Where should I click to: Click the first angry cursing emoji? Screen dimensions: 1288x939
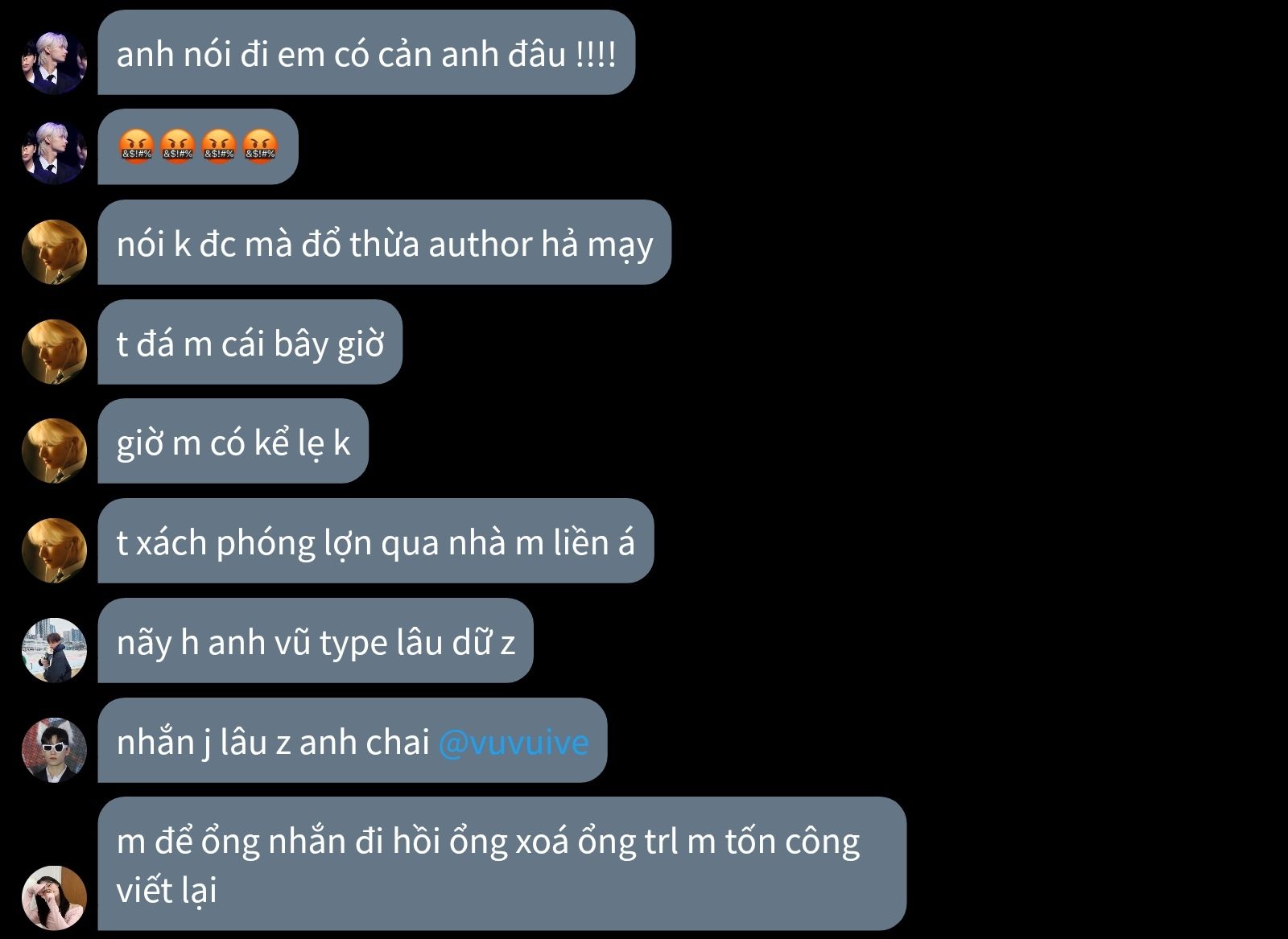click(x=136, y=146)
